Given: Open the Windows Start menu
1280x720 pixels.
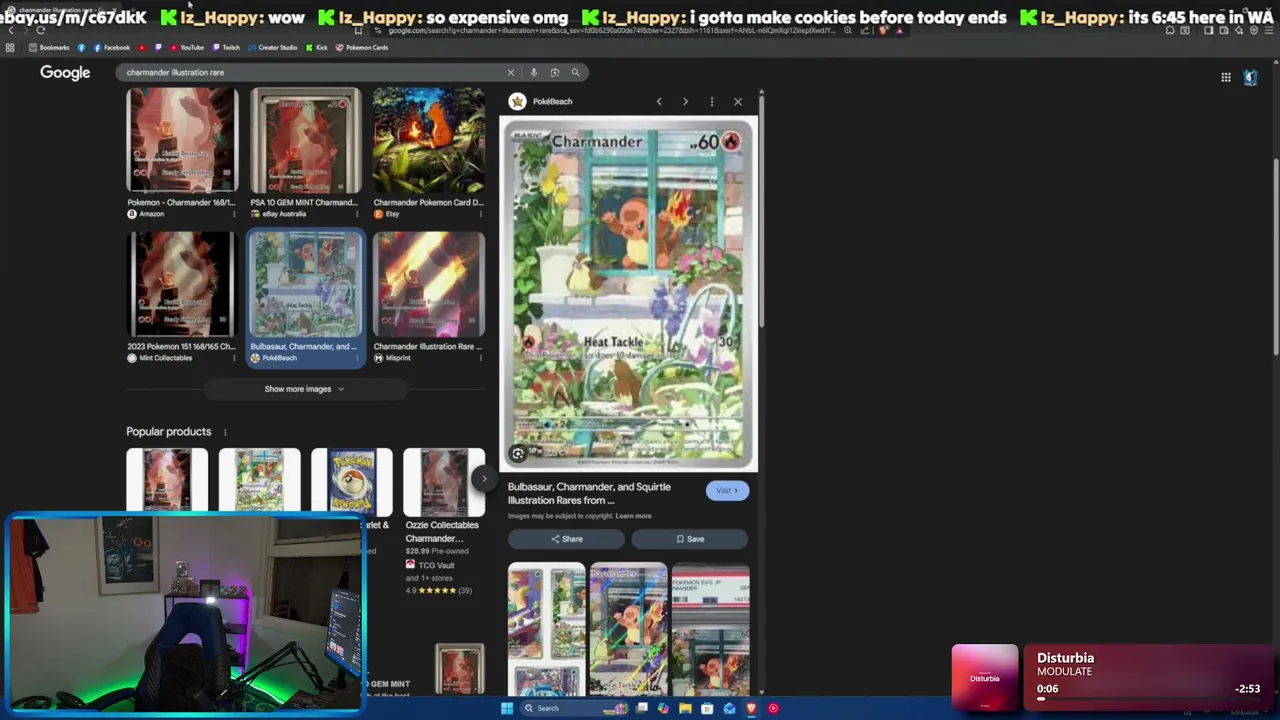Looking at the screenshot, I should tap(507, 708).
